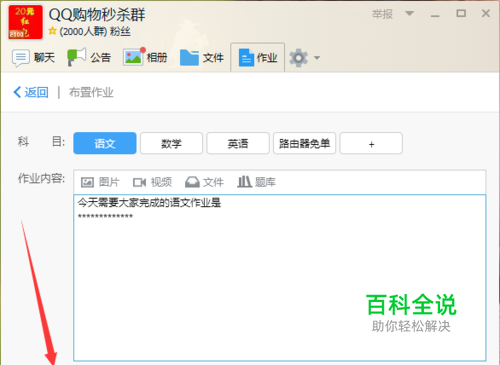Image resolution: width=500 pixels, height=365 pixels.
Task: Click the 举报 report link
Action: [382, 14]
